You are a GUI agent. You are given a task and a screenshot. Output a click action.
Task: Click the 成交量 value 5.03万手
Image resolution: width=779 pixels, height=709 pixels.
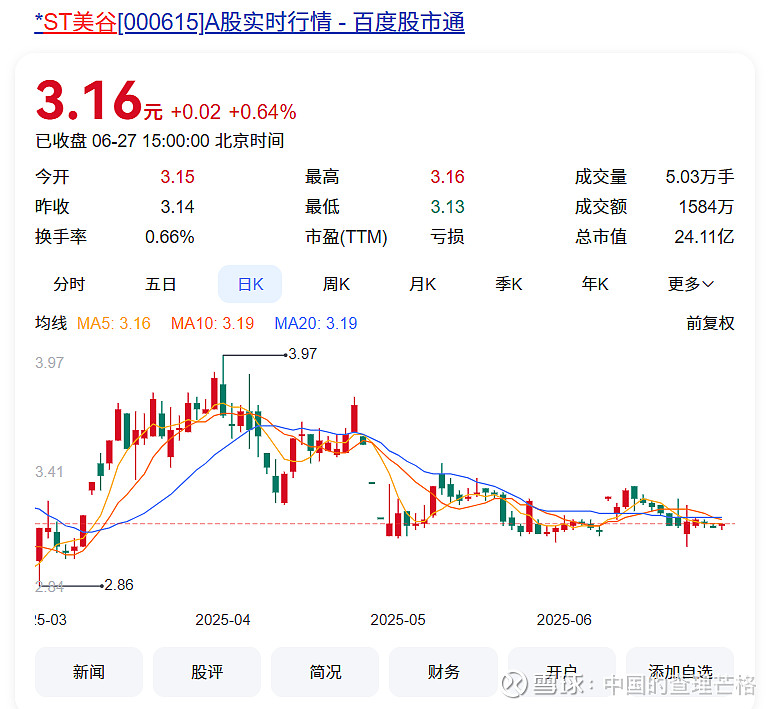[700, 177]
